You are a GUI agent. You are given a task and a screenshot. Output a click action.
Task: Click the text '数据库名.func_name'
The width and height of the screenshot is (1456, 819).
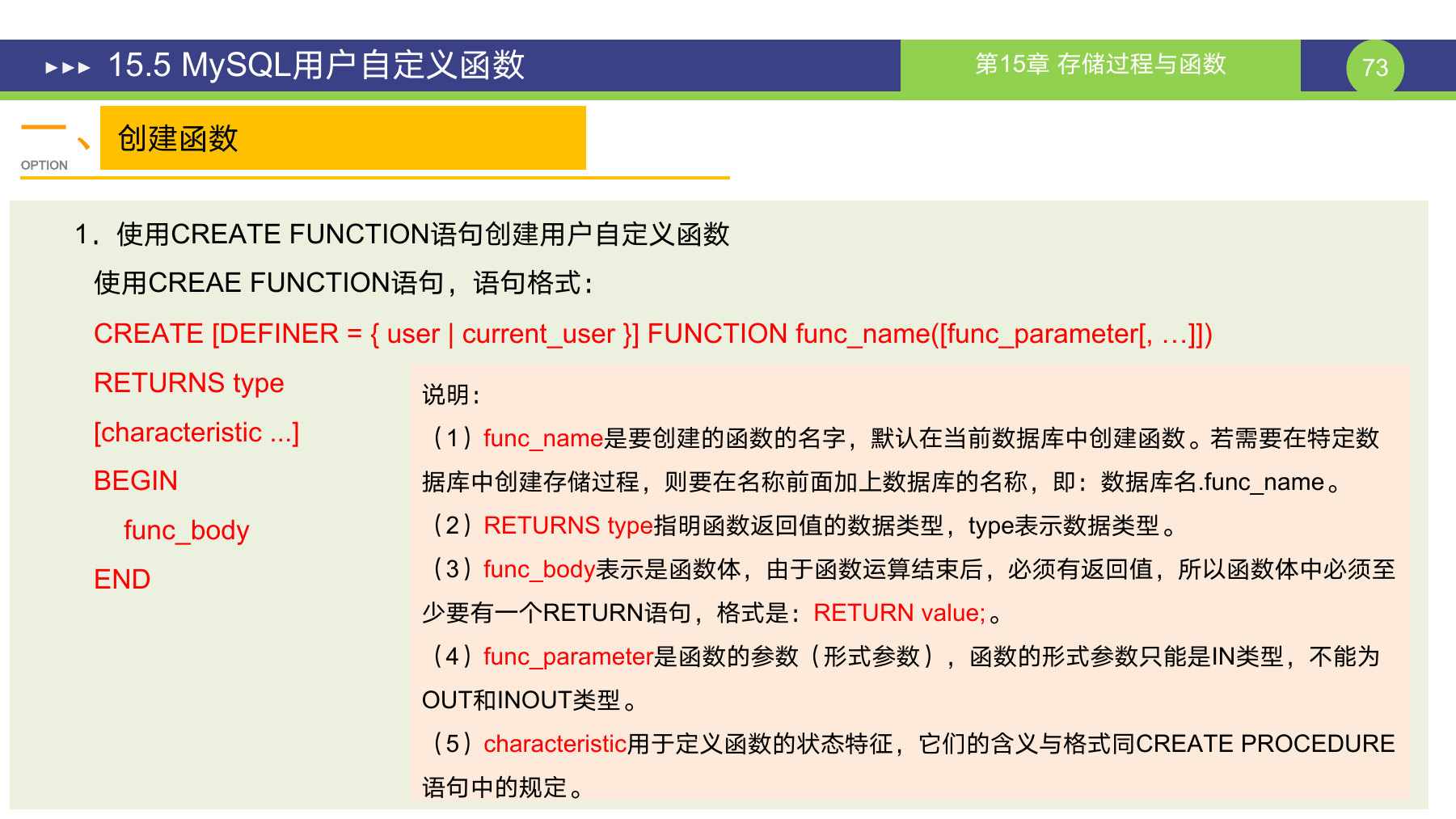point(1212,482)
